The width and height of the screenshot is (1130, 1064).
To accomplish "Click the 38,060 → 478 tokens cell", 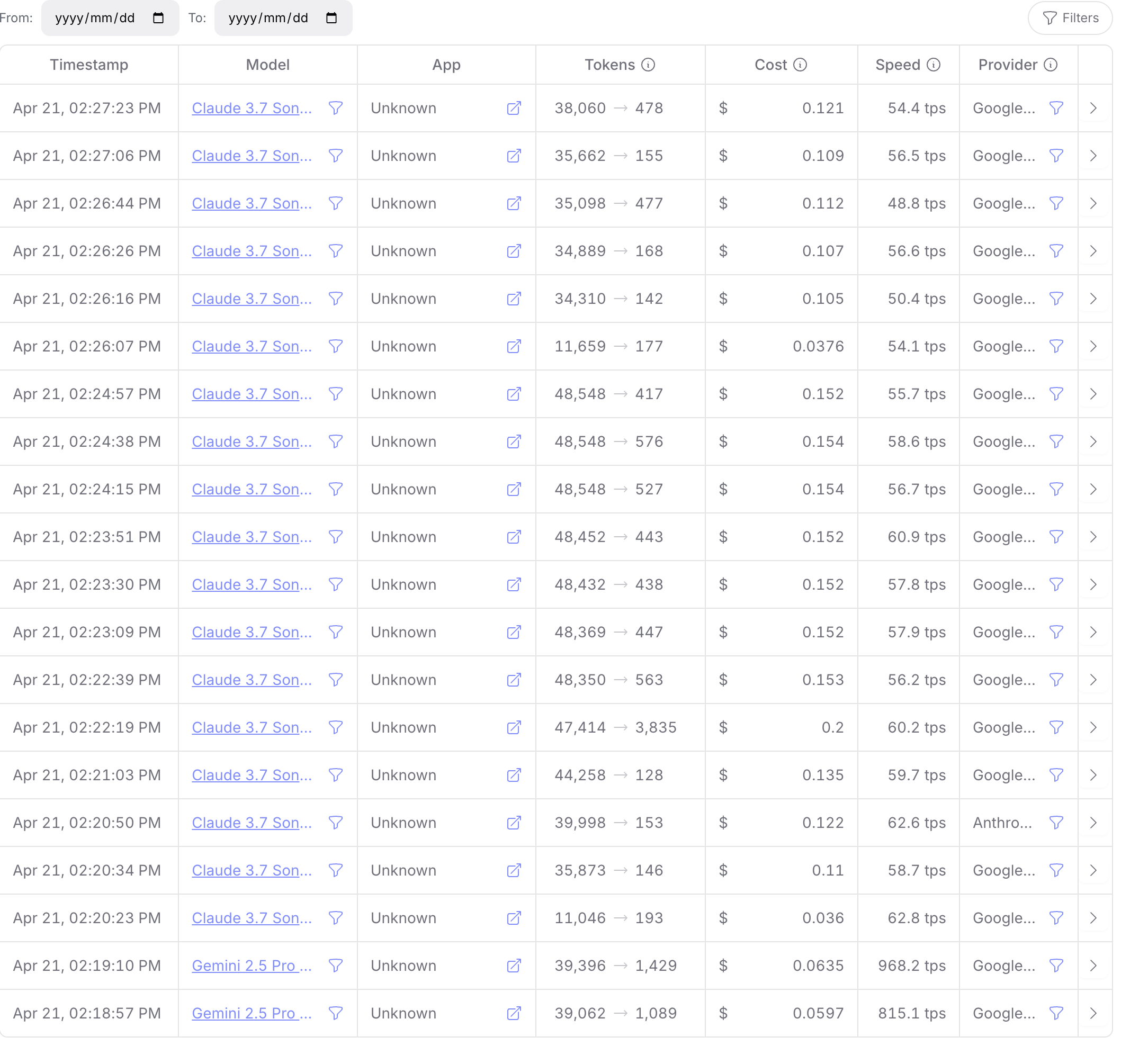I will pos(609,108).
